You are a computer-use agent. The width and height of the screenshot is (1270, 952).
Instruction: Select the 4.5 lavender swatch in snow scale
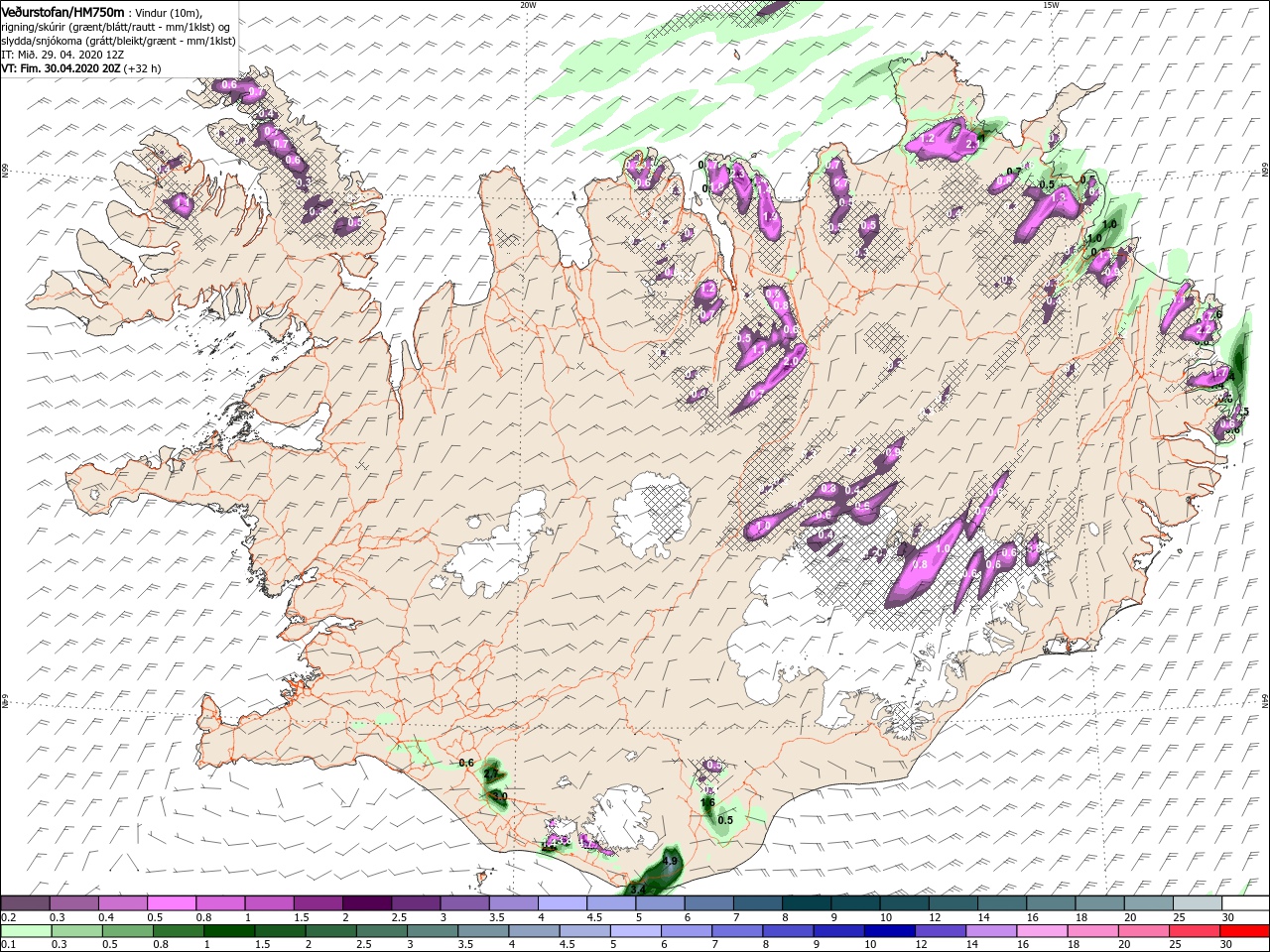611,903
